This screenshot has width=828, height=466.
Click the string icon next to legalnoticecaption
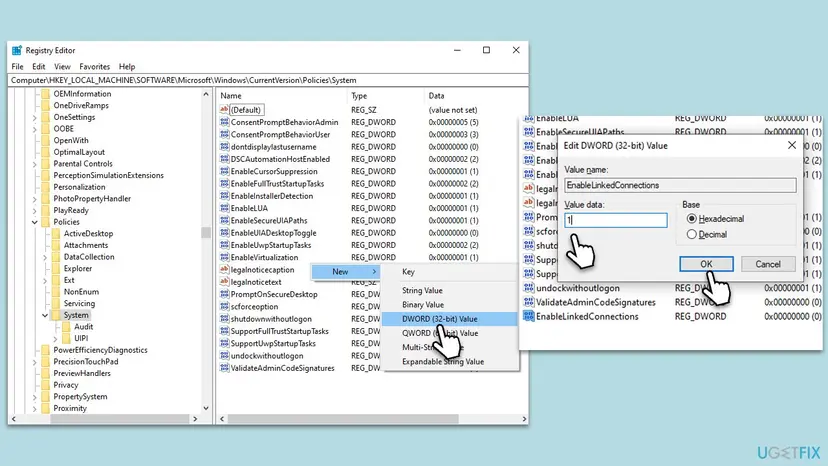(x=224, y=269)
